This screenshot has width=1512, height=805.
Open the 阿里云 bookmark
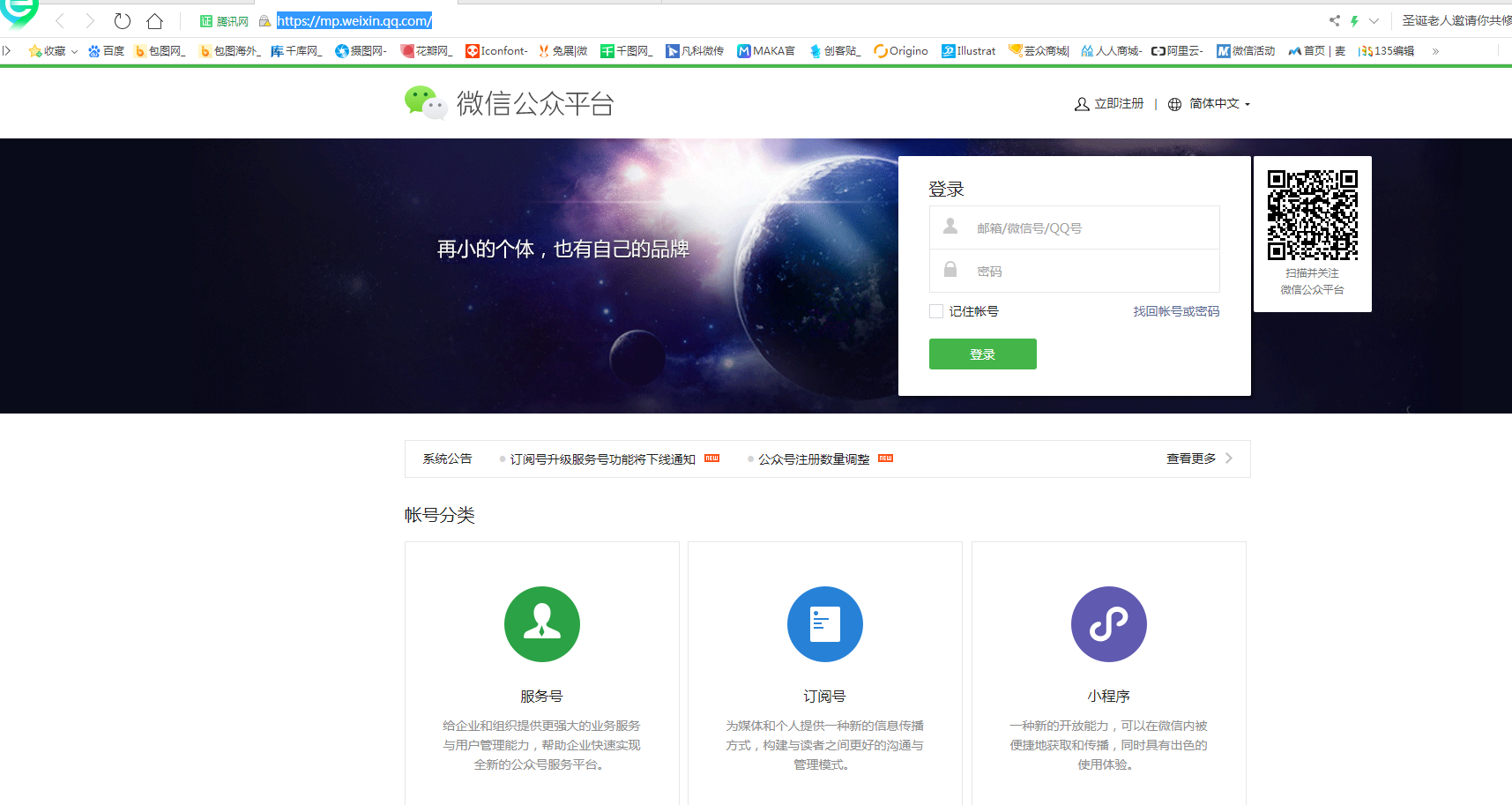click(1177, 51)
